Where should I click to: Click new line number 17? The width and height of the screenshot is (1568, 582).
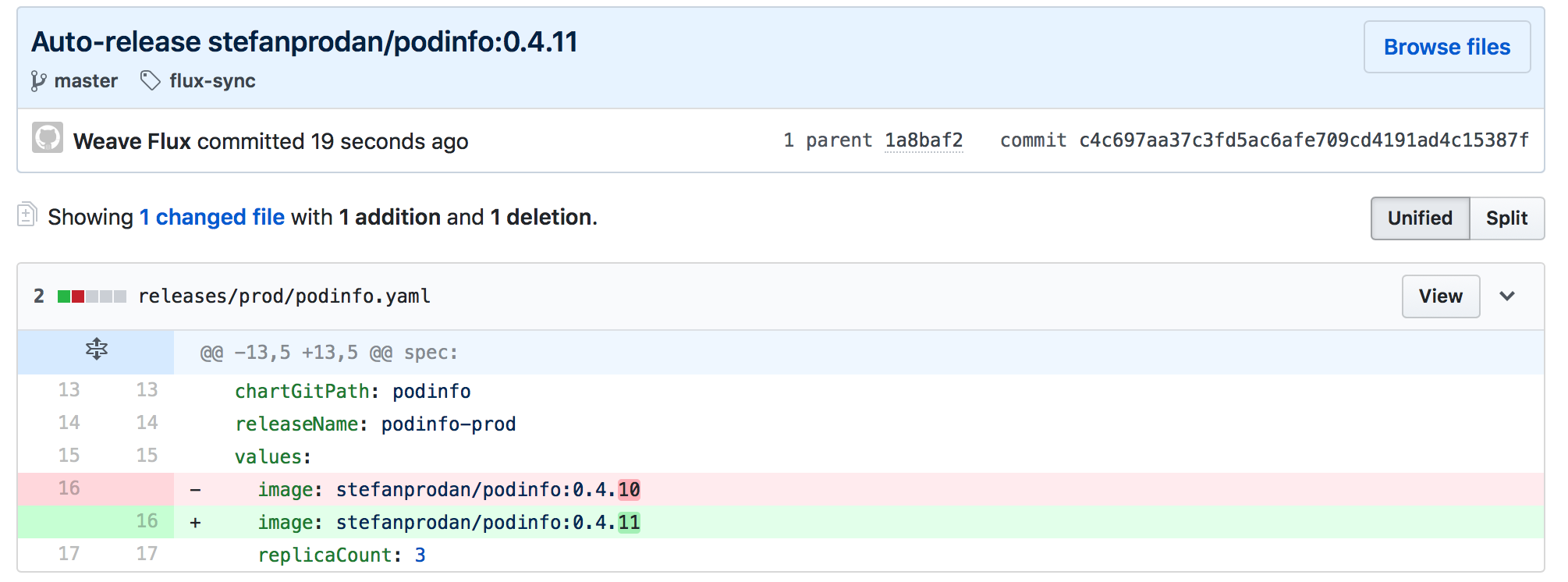147,554
